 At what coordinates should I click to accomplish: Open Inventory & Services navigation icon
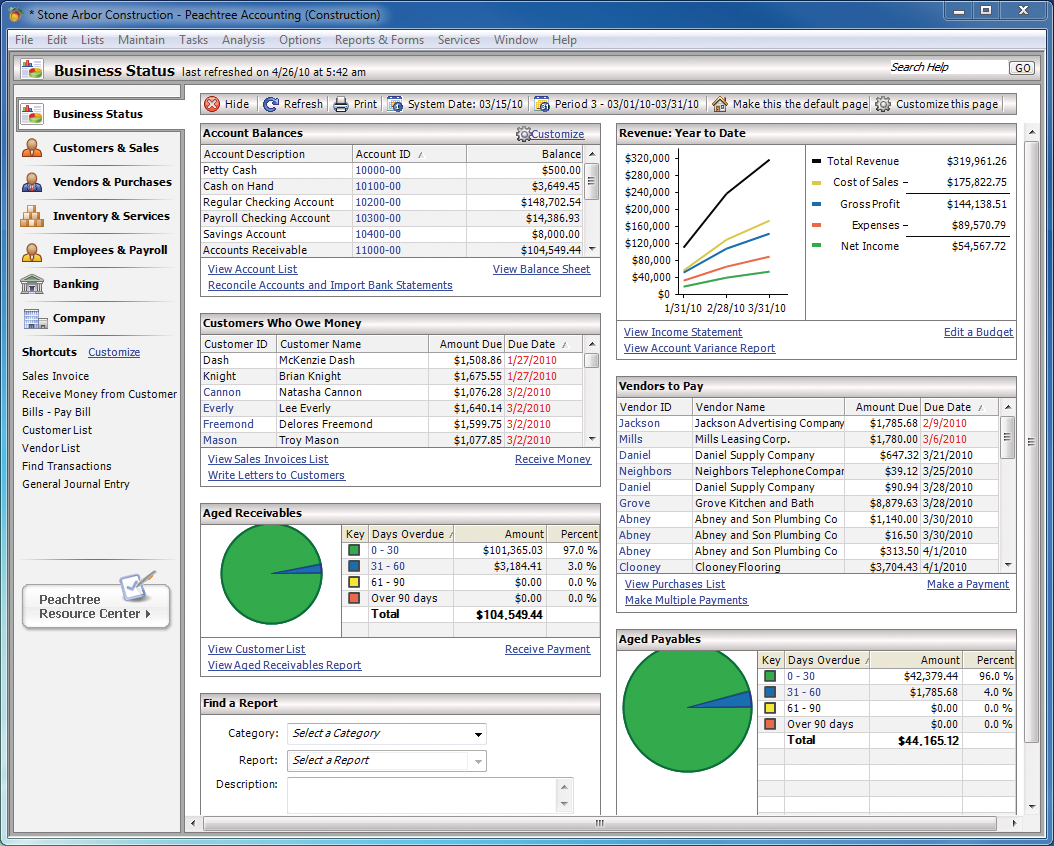[x=33, y=216]
